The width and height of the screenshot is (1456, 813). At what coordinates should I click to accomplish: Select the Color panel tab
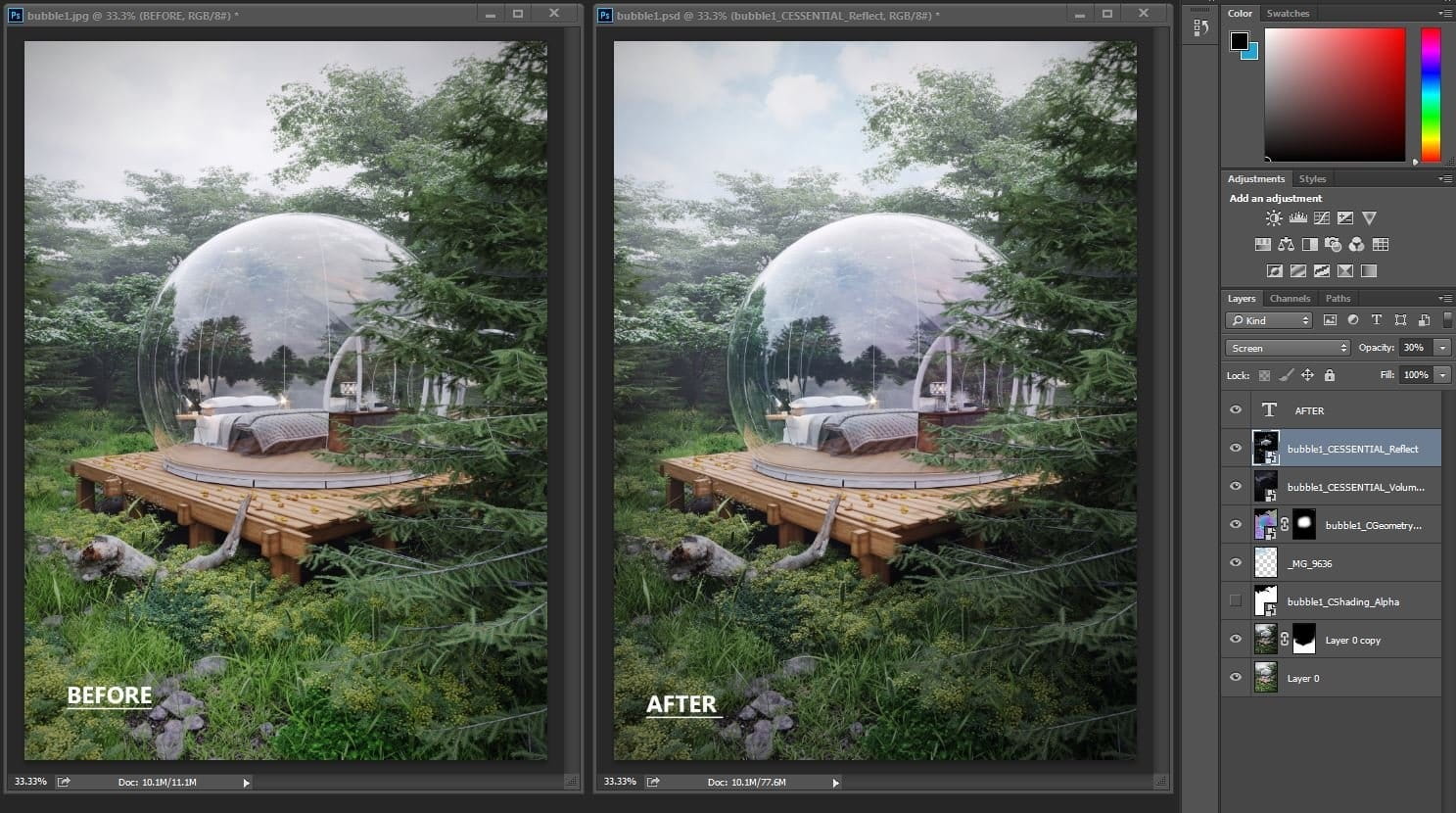coord(1240,14)
